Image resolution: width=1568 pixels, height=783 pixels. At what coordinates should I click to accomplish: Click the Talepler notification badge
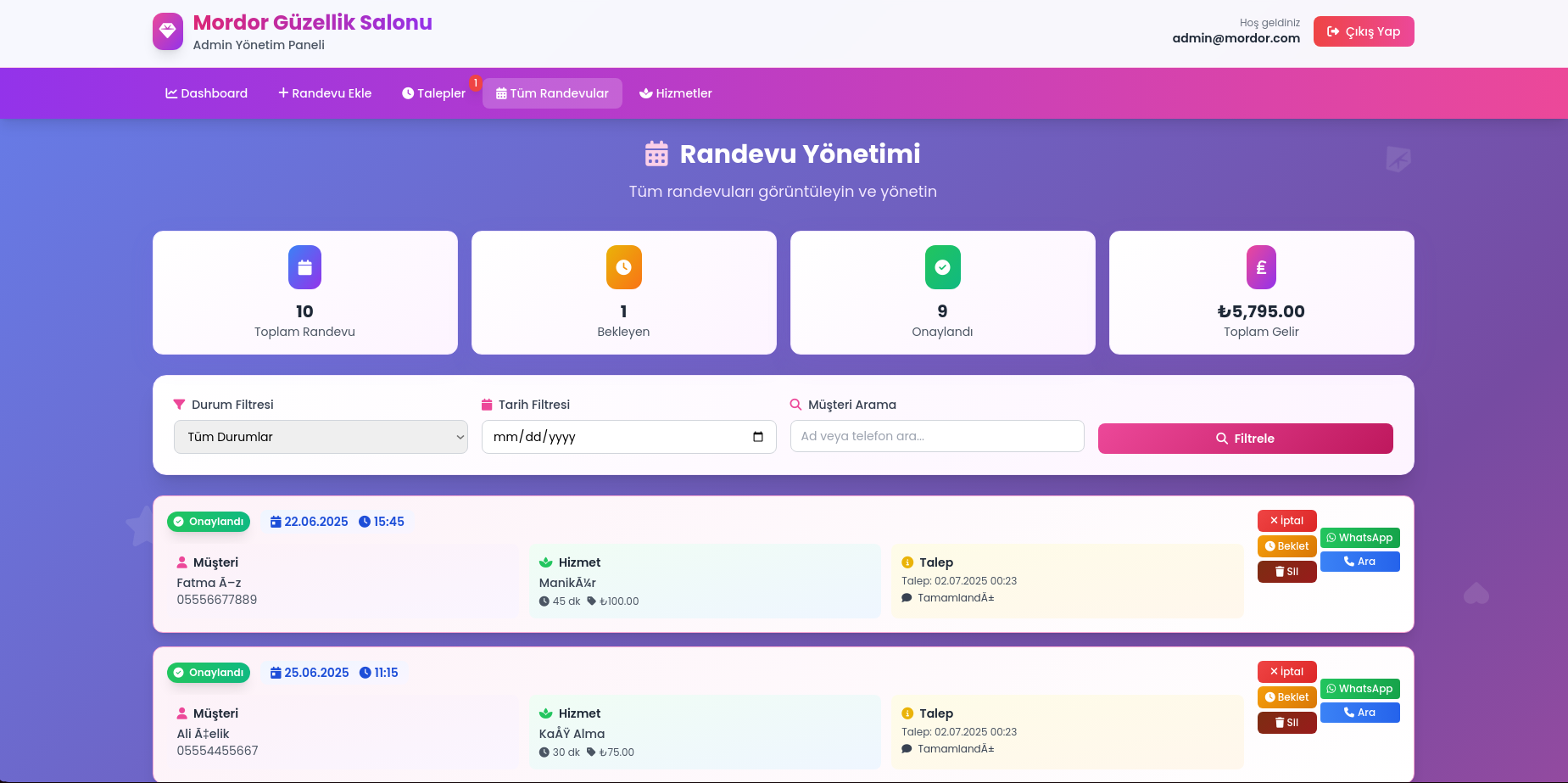click(x=476, y=82)
